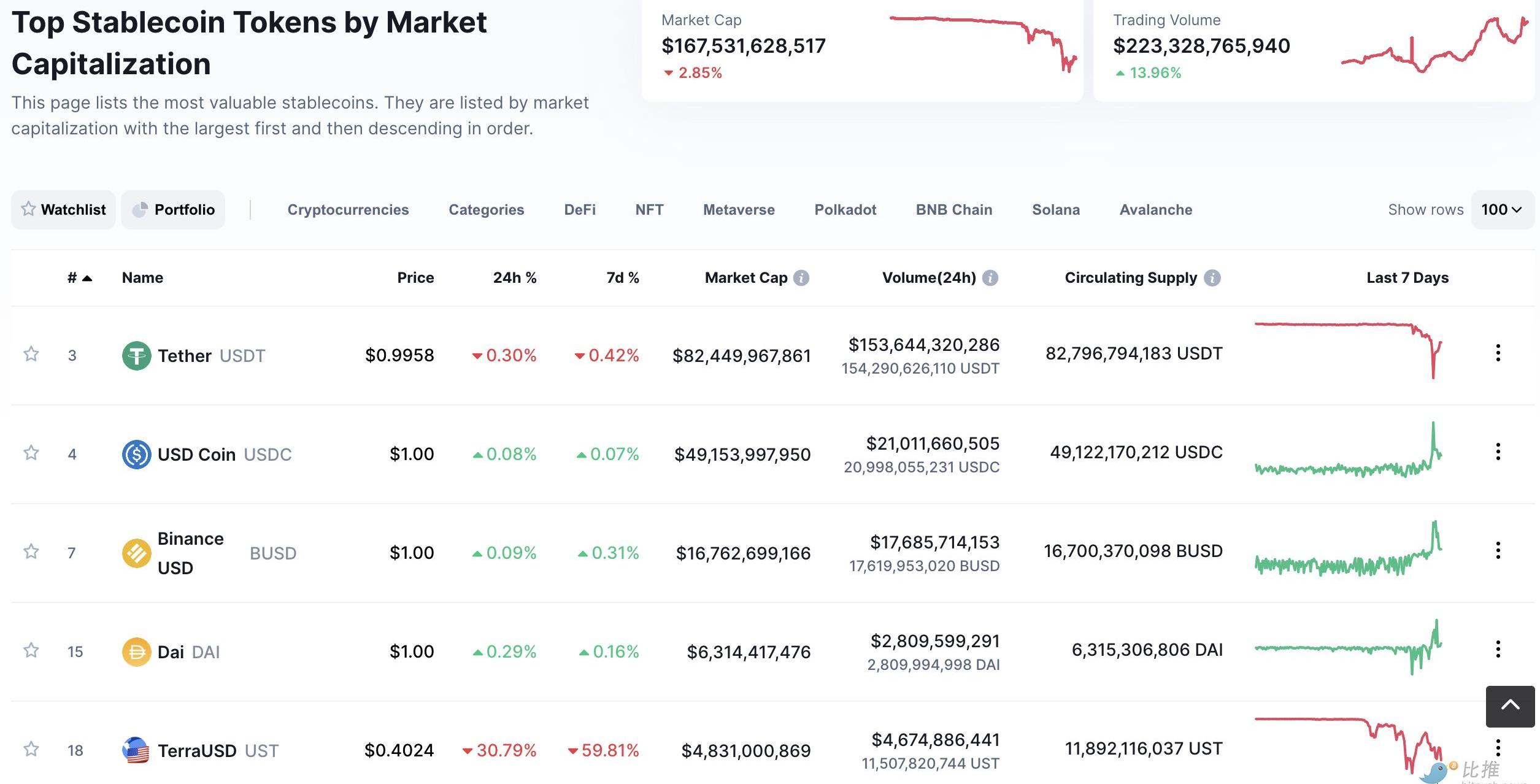1540x784 pixels.
Task: Sort table by 7d % column
Action: pyautogui.click(x=623, y=278)
